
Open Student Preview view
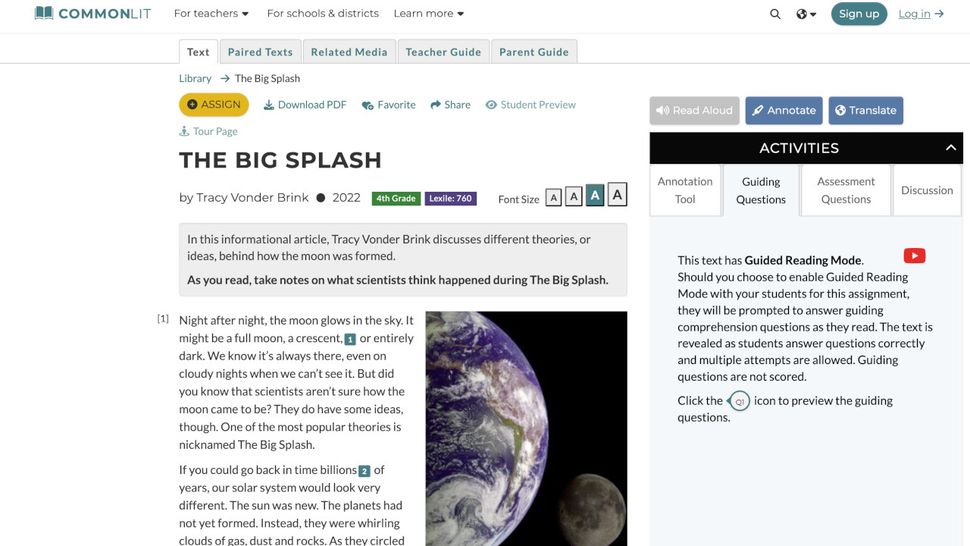click(x=531, y=105)
